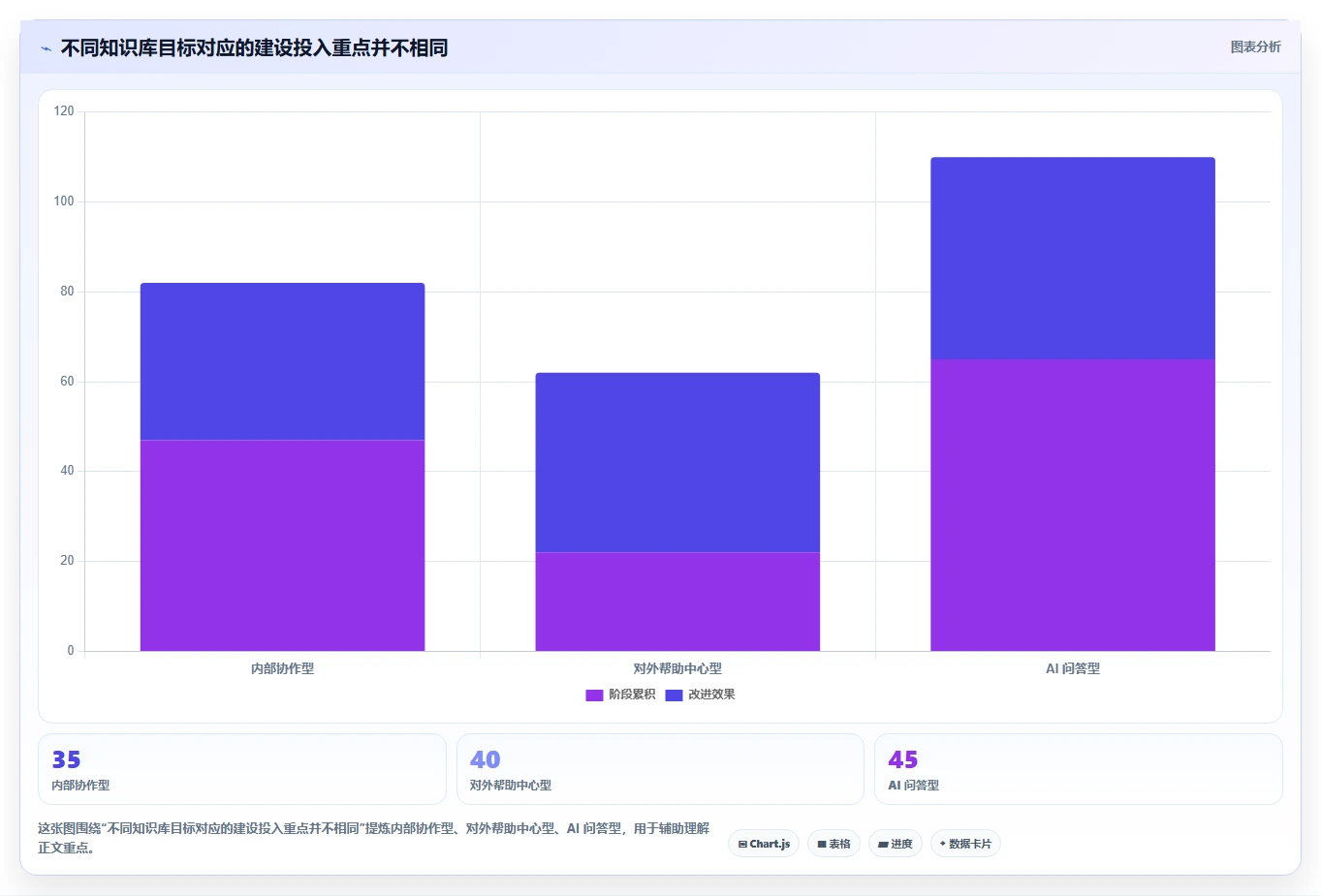Open the 35 内部协作型 data card
Viewport: 1321px width, 896px height.
242,769
